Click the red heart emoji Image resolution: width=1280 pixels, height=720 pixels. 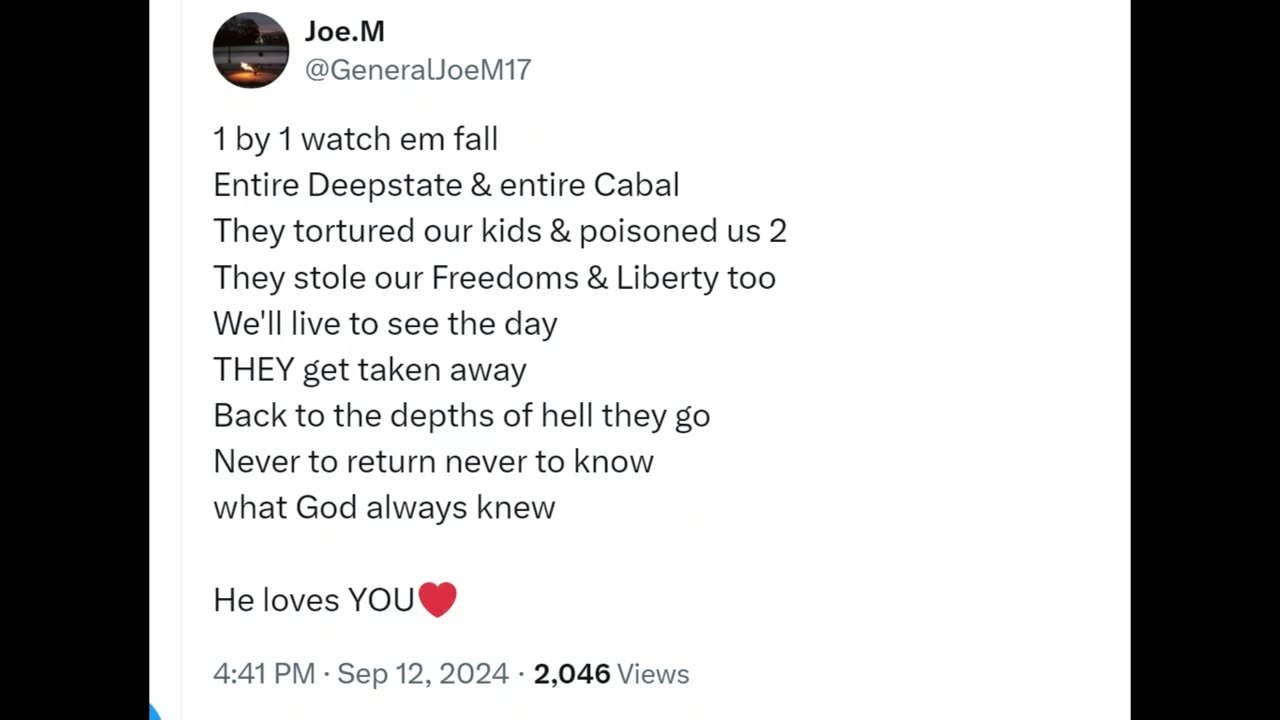click(437, 600)
